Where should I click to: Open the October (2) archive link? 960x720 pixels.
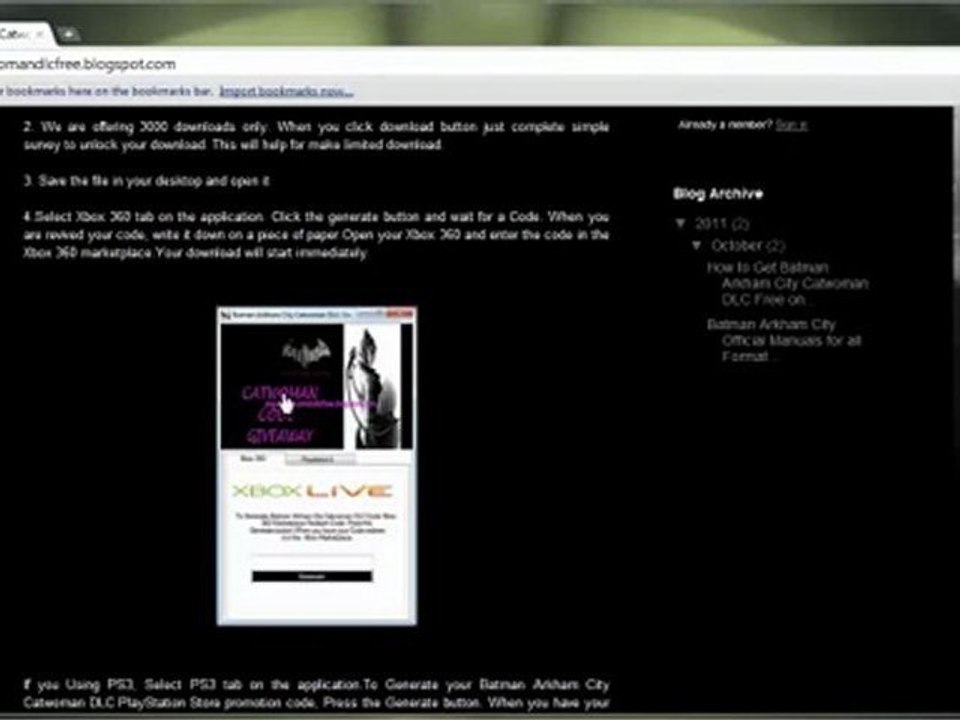[x=748, y=246]
